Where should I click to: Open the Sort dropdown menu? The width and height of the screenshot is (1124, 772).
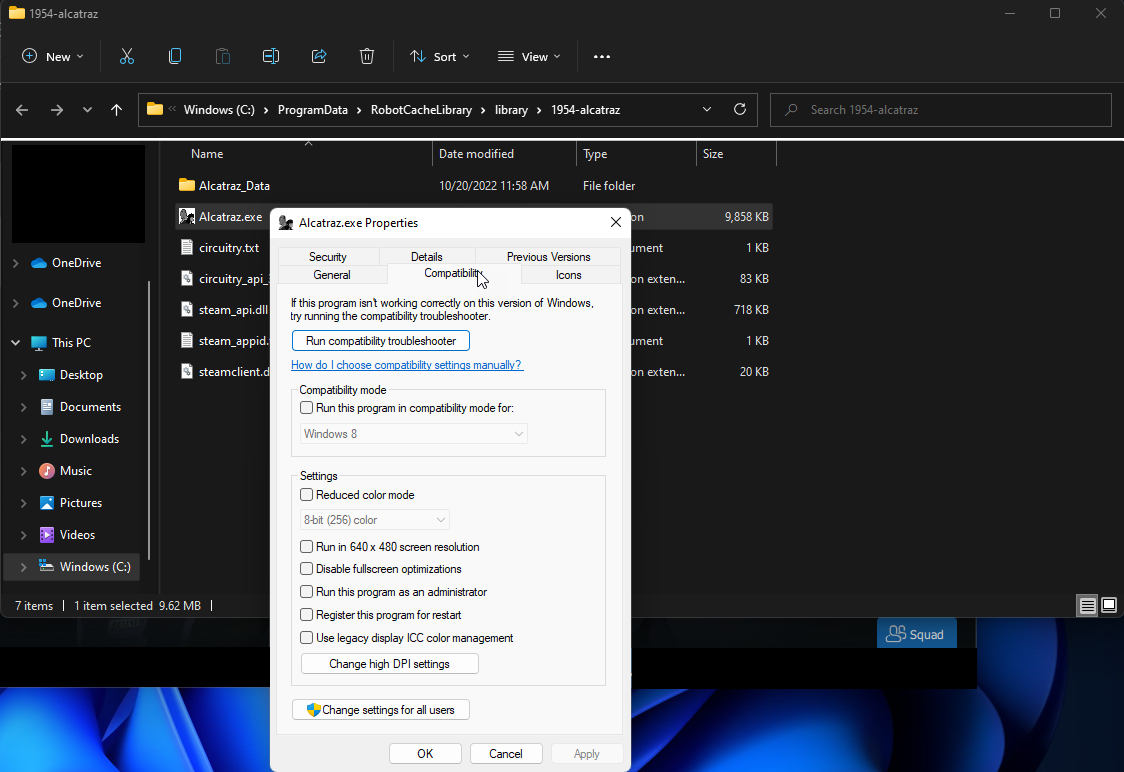[439, 57]
